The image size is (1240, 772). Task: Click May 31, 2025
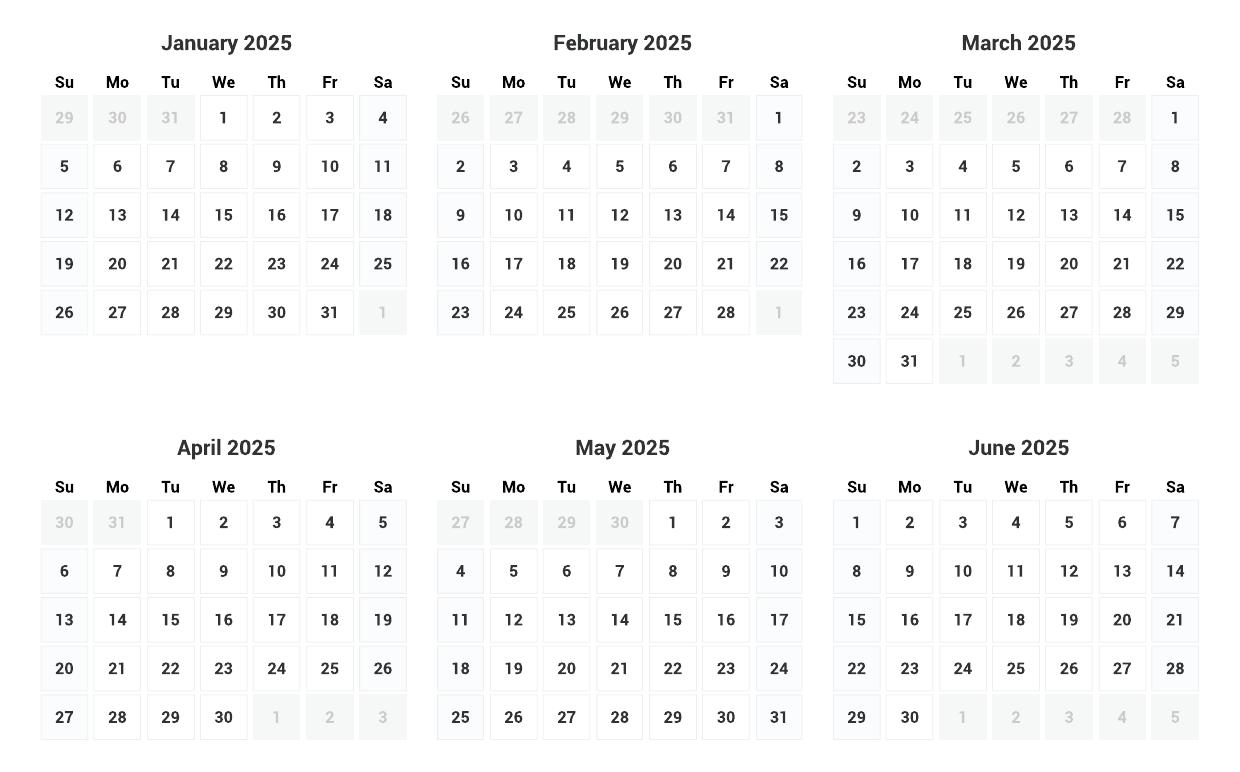(x=779, y=717)
